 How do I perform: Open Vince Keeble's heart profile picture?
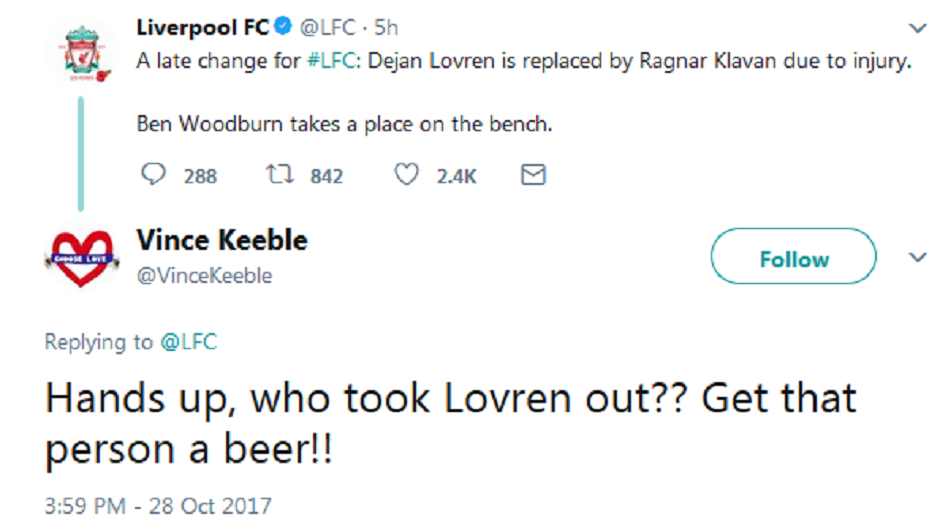coord(81,259)
